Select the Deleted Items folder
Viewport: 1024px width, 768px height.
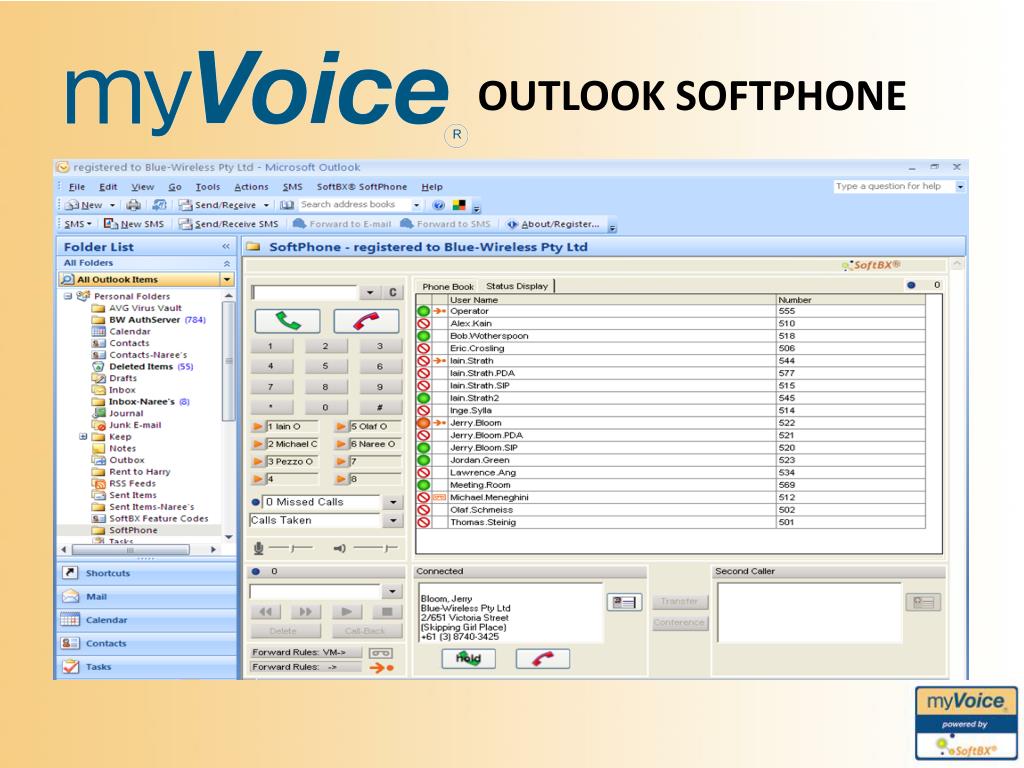coord(142,367)
